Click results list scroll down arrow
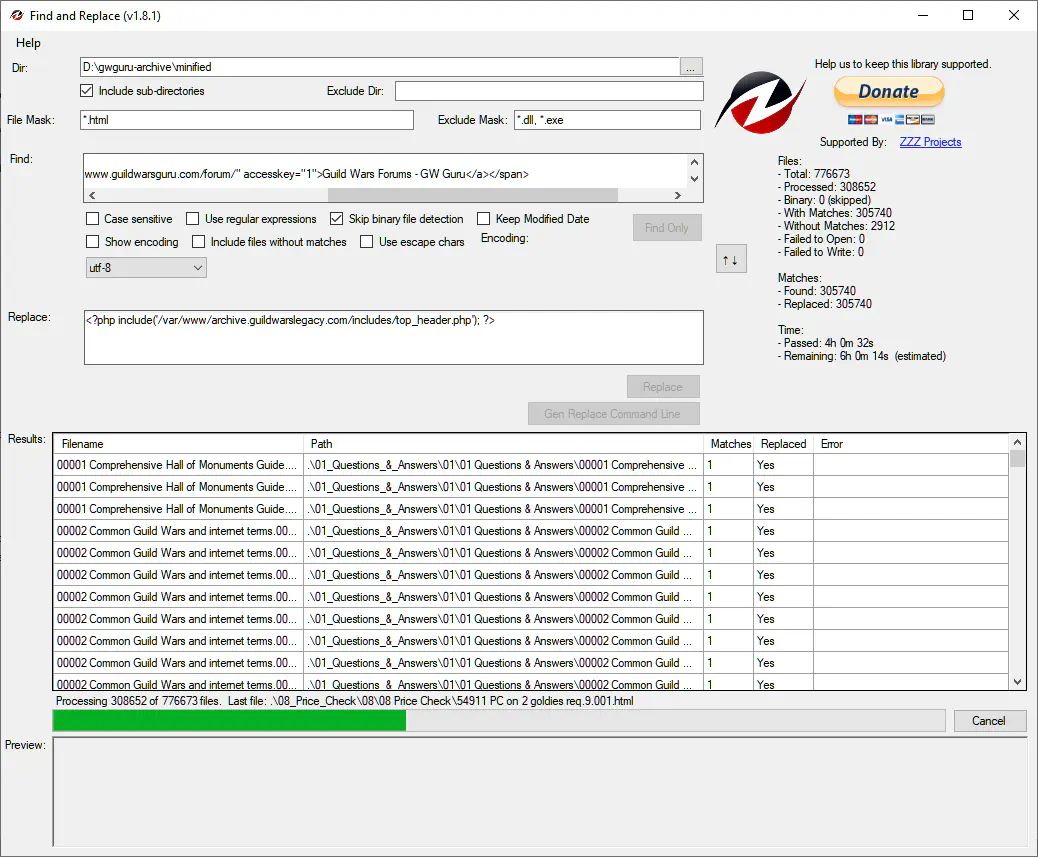Viewport: 1038px width, 857px height. click(1018, 681)
